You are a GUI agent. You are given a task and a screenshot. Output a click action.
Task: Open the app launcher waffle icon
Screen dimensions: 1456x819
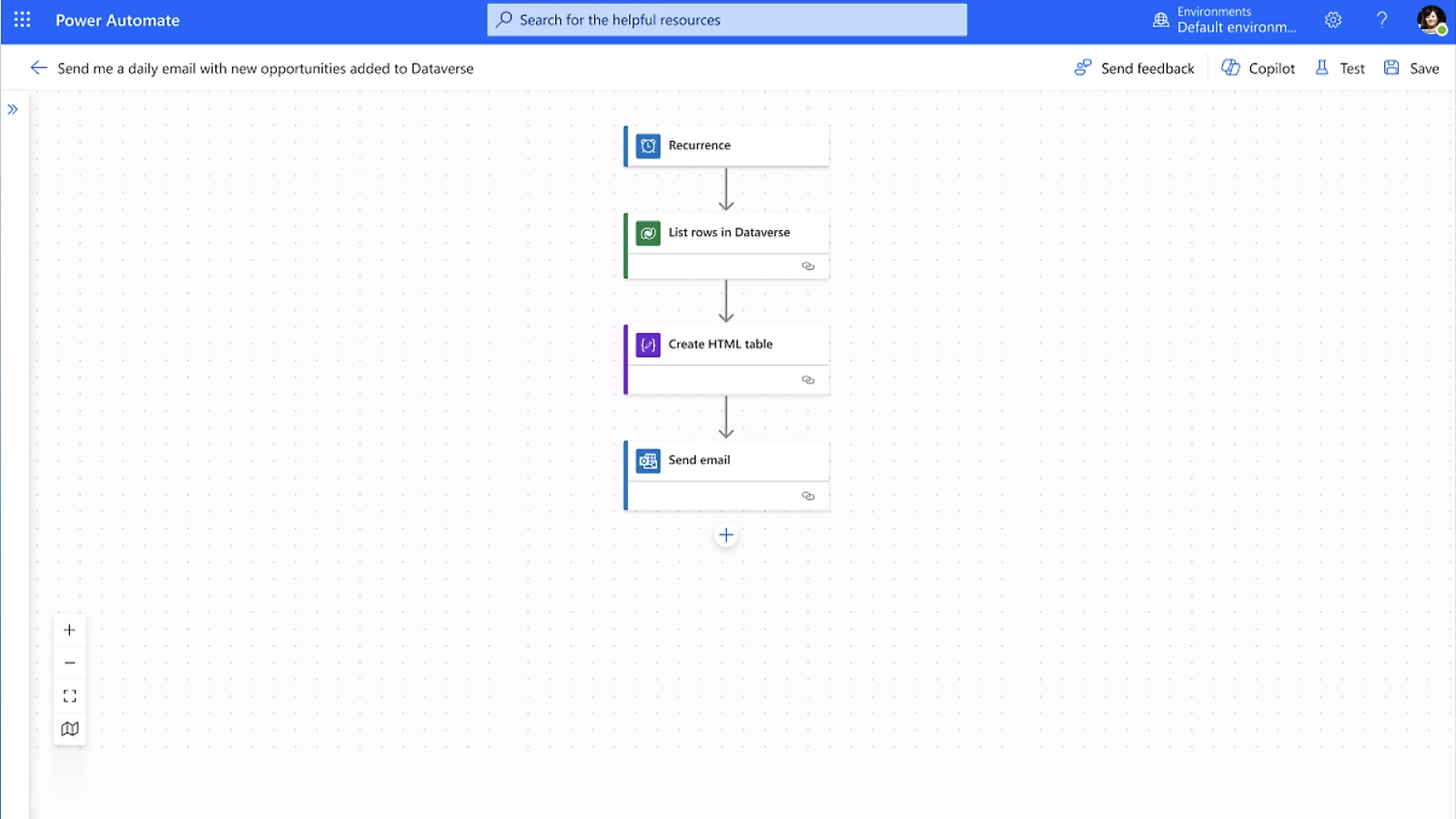pos(22,20)
